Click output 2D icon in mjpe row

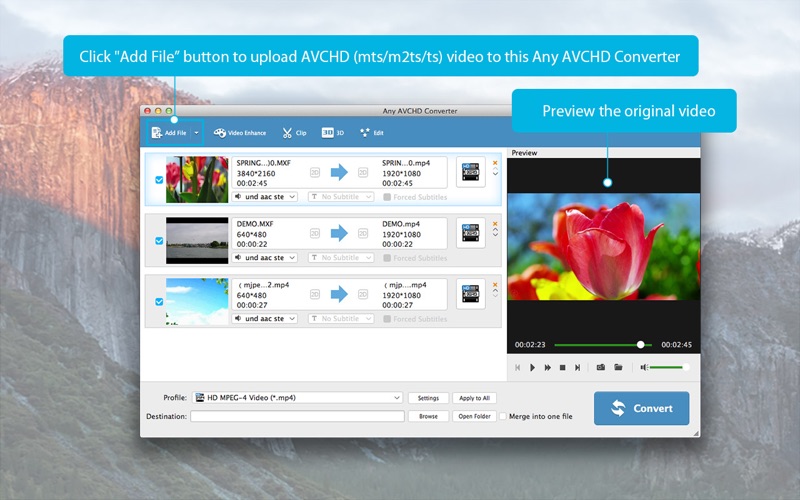click(363, 294)
